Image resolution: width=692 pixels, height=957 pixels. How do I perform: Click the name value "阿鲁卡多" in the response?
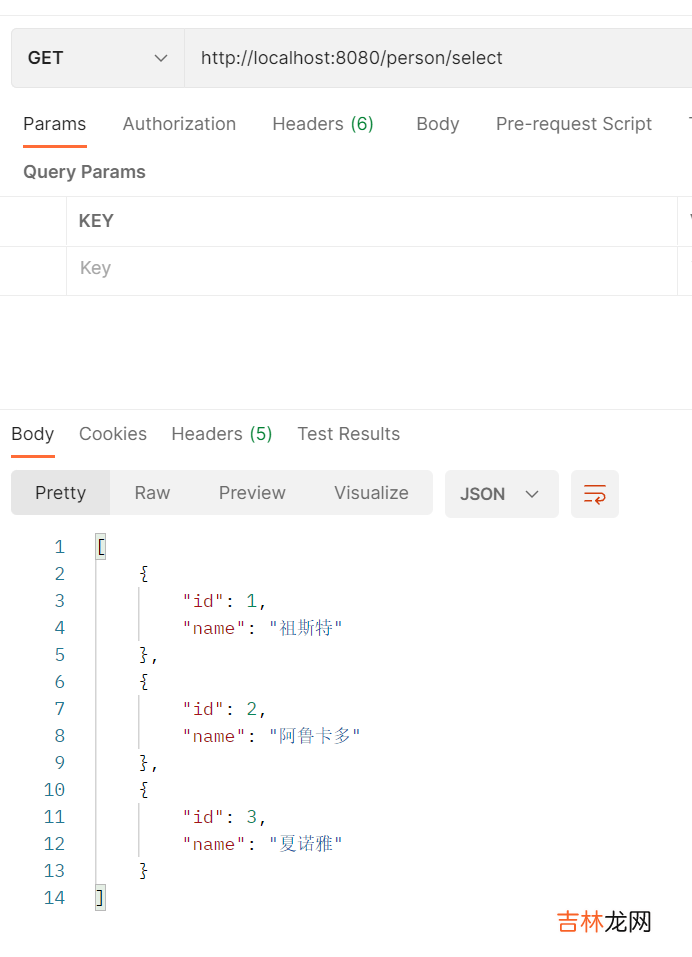point(314,736)
